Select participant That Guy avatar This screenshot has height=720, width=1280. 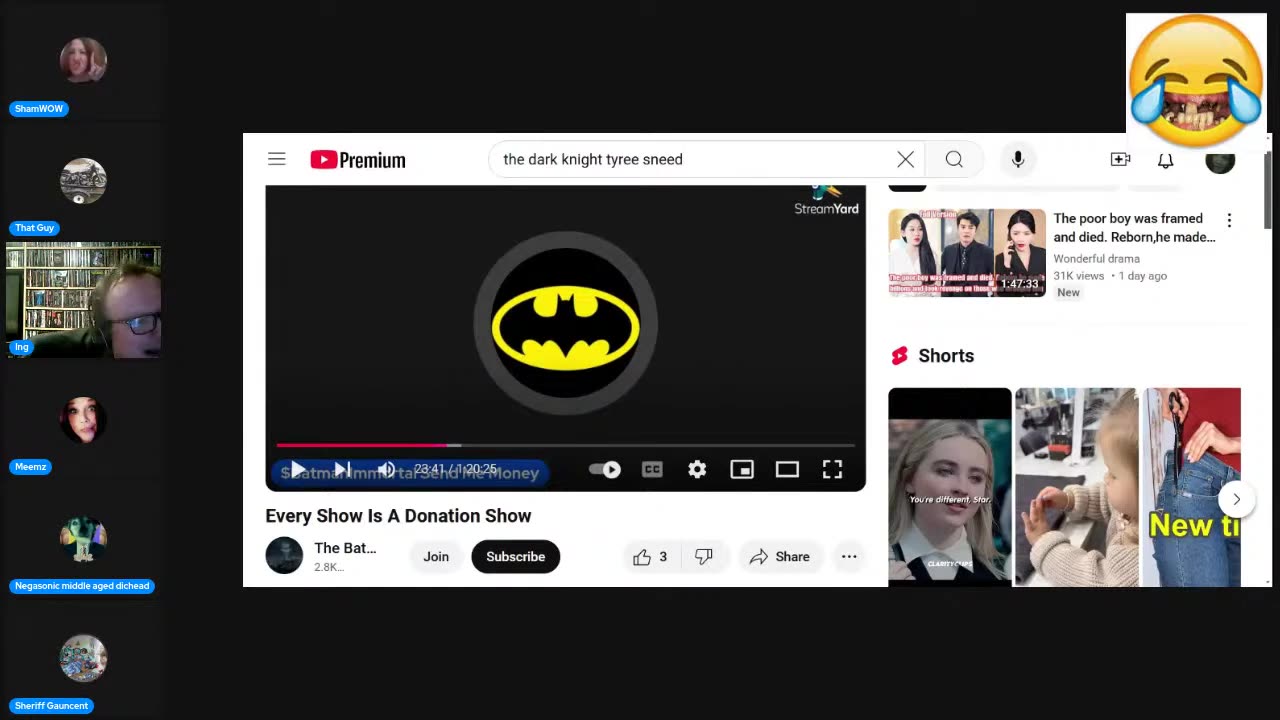pos(83,181)
